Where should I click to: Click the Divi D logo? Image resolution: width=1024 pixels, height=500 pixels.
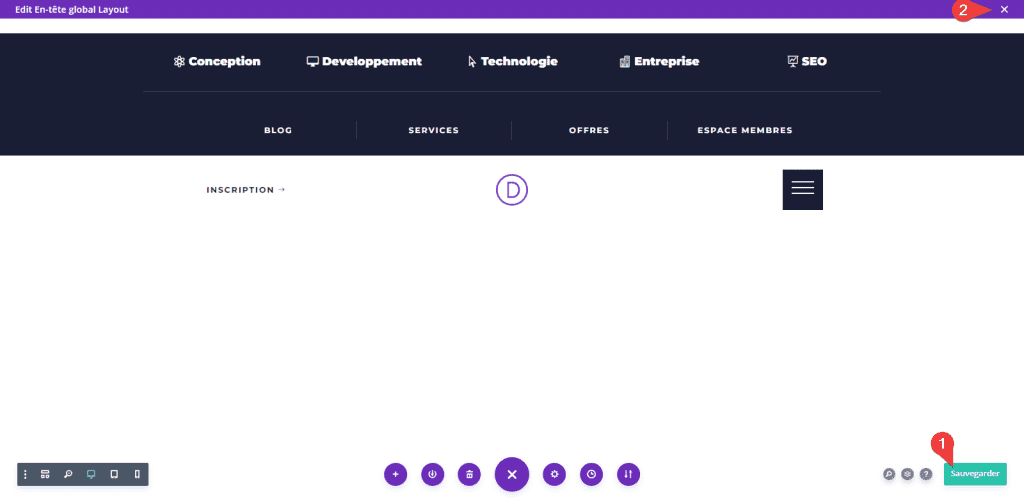(512, 190)
